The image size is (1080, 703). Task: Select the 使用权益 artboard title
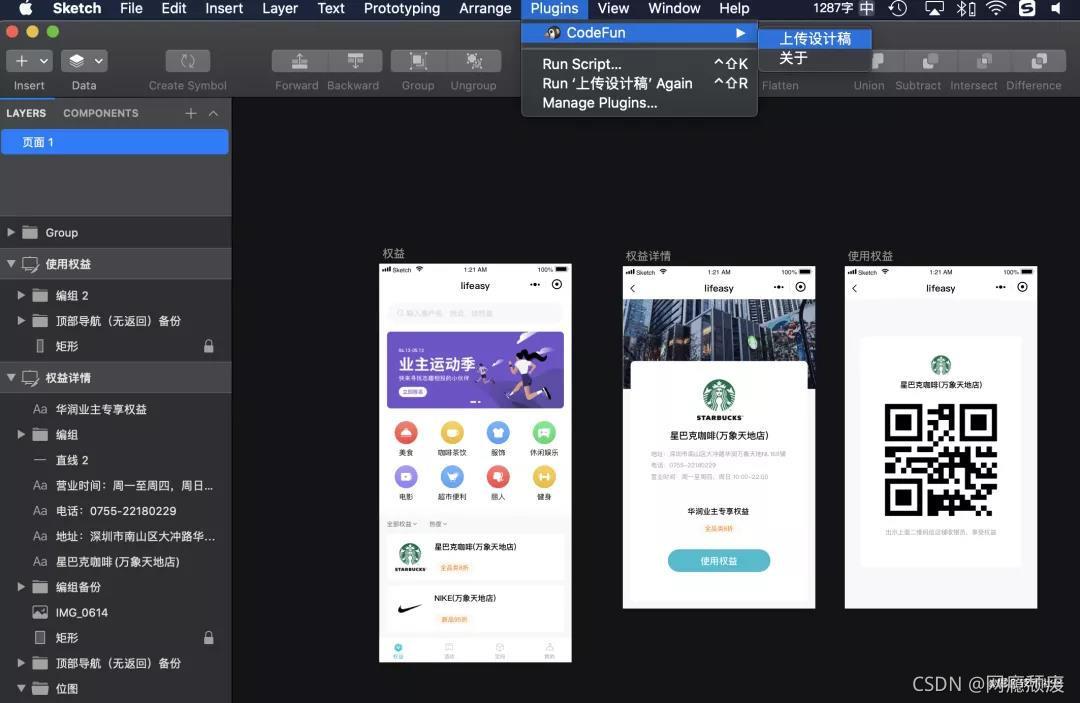pos(870,255)
